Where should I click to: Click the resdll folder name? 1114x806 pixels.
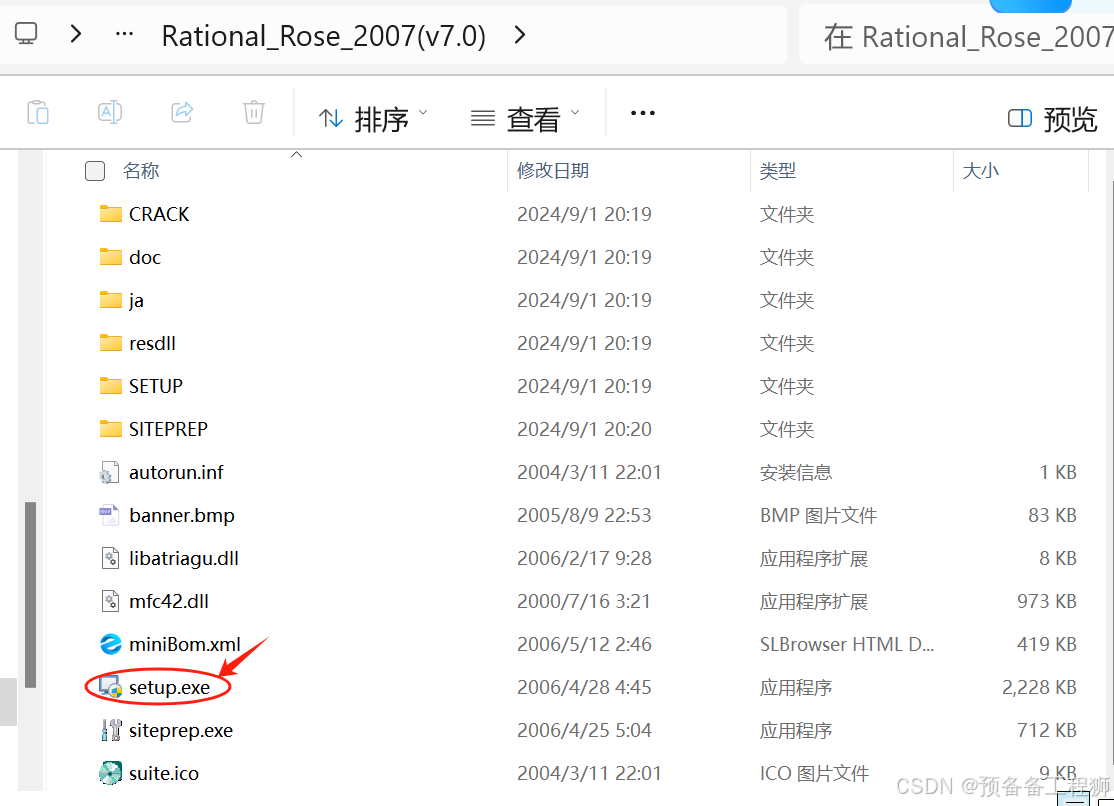(x=152, y=343)
